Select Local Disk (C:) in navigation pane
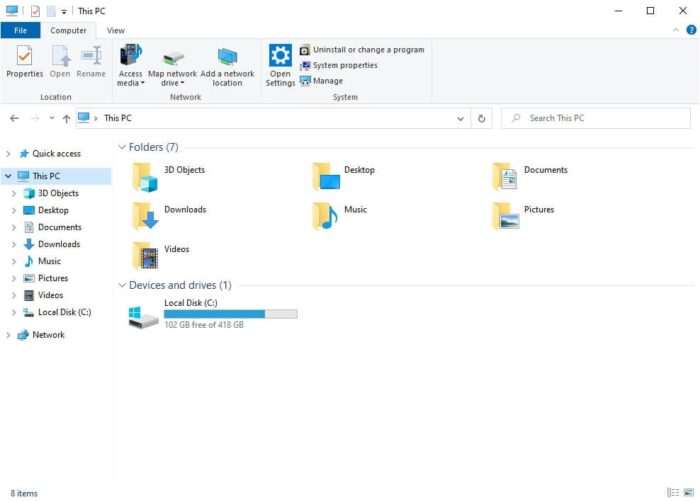The width and height of the screenshot is (700, 502). [x=64, y=312]
